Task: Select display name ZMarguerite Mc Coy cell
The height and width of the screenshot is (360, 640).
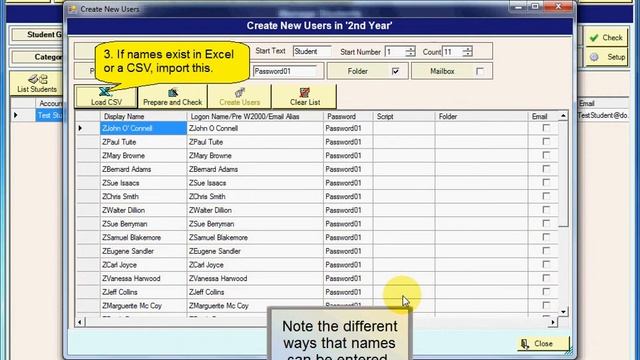Action: (143, 306)
